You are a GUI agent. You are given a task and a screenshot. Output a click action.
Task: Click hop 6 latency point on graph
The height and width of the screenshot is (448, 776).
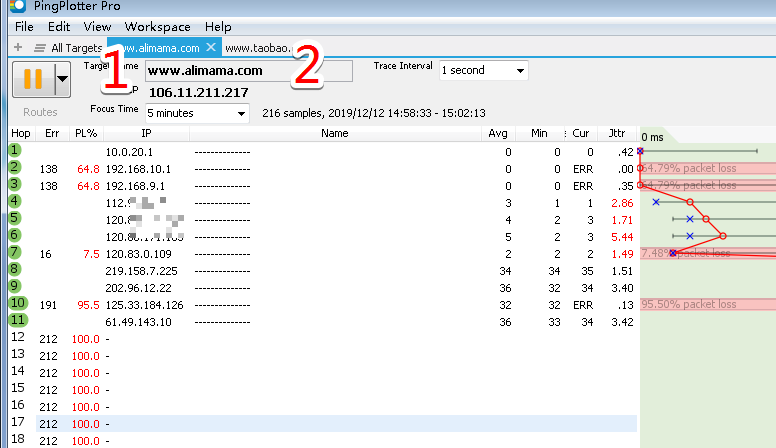[x=723, y=236]
